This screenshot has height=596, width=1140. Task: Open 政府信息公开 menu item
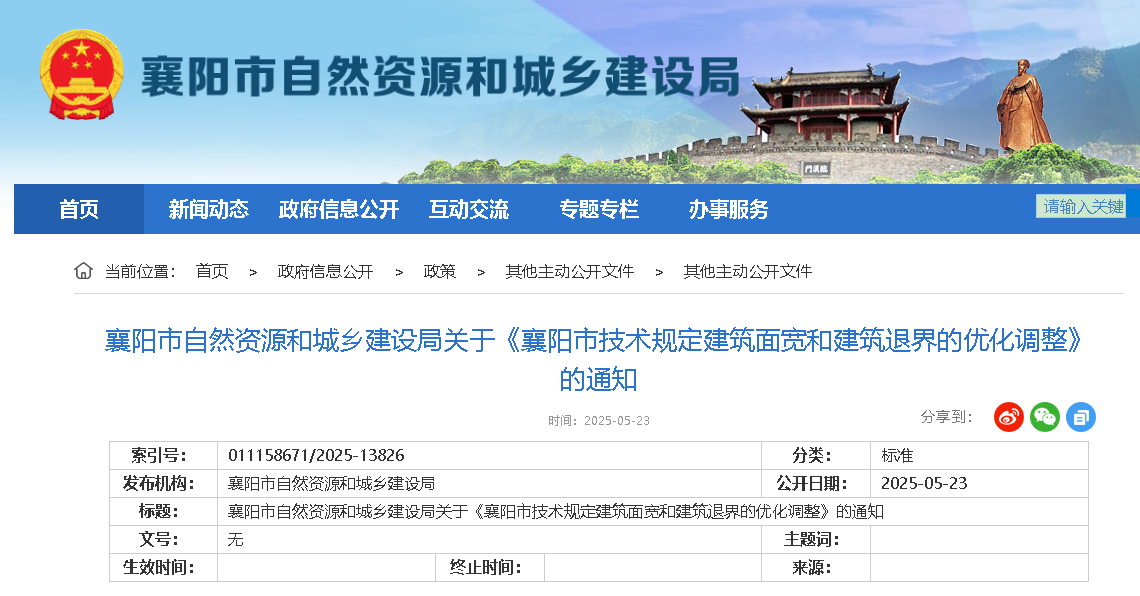coord(339,209)
